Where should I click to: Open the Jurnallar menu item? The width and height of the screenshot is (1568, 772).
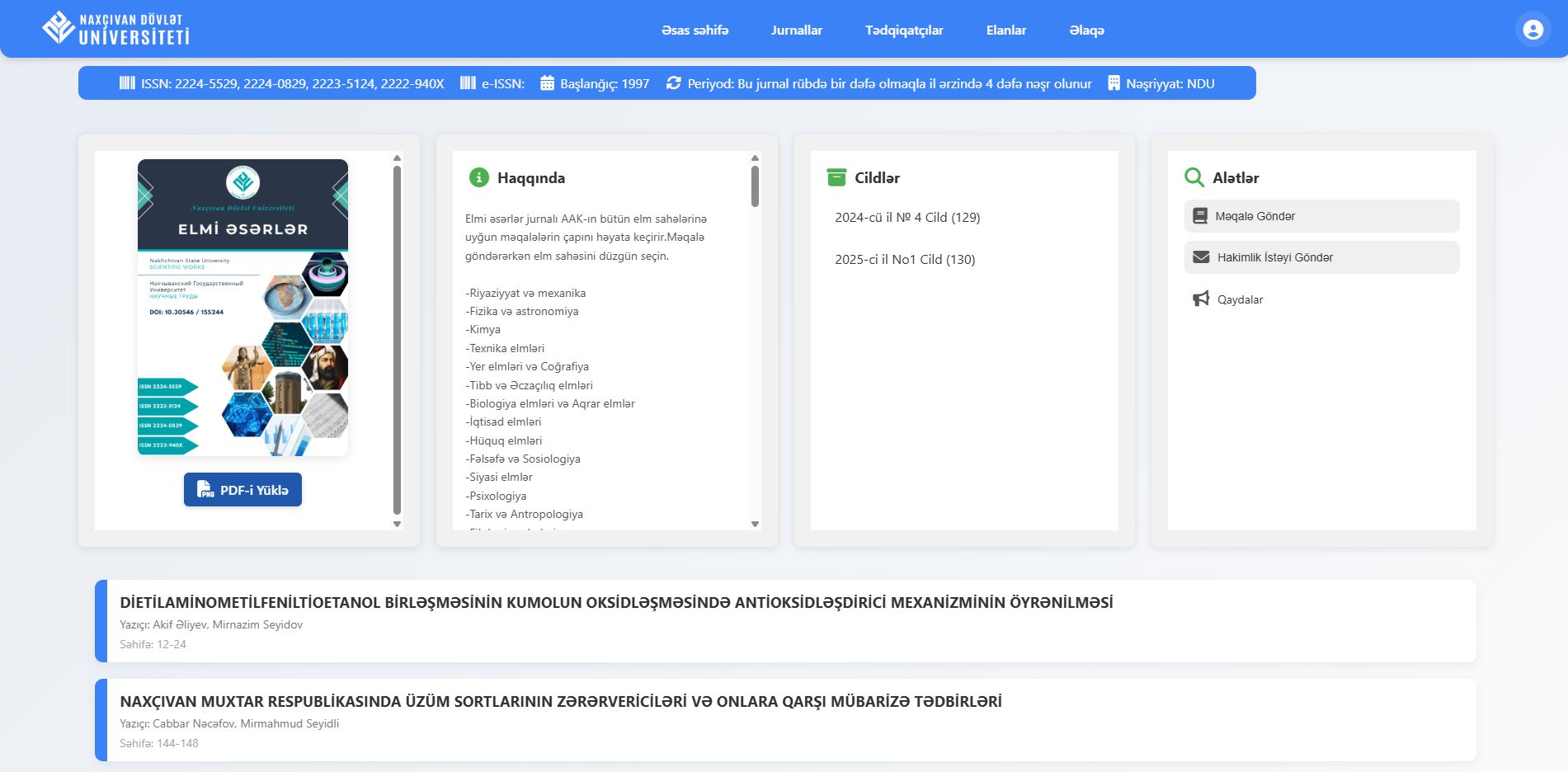796,30
